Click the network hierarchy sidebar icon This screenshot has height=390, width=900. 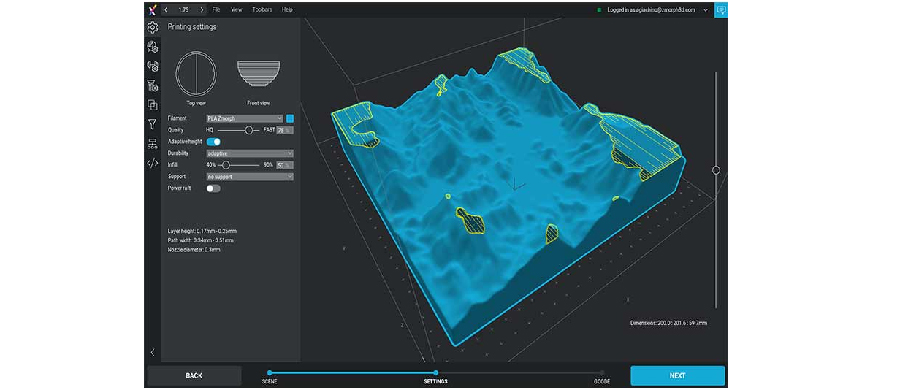tap(153, 144)
